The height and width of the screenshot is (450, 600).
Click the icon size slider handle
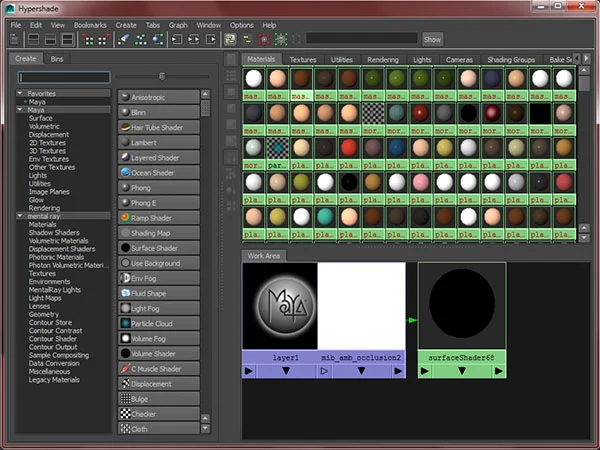162,76
